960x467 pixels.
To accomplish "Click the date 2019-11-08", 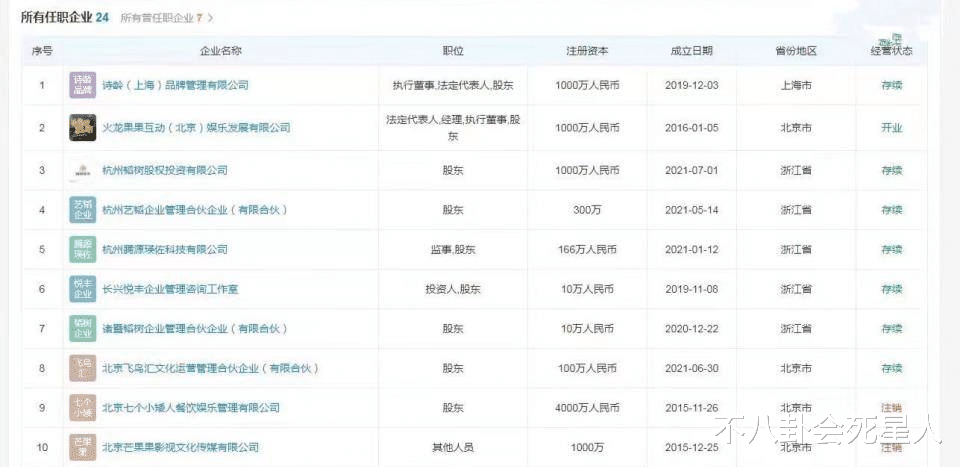I will (691, 289).
